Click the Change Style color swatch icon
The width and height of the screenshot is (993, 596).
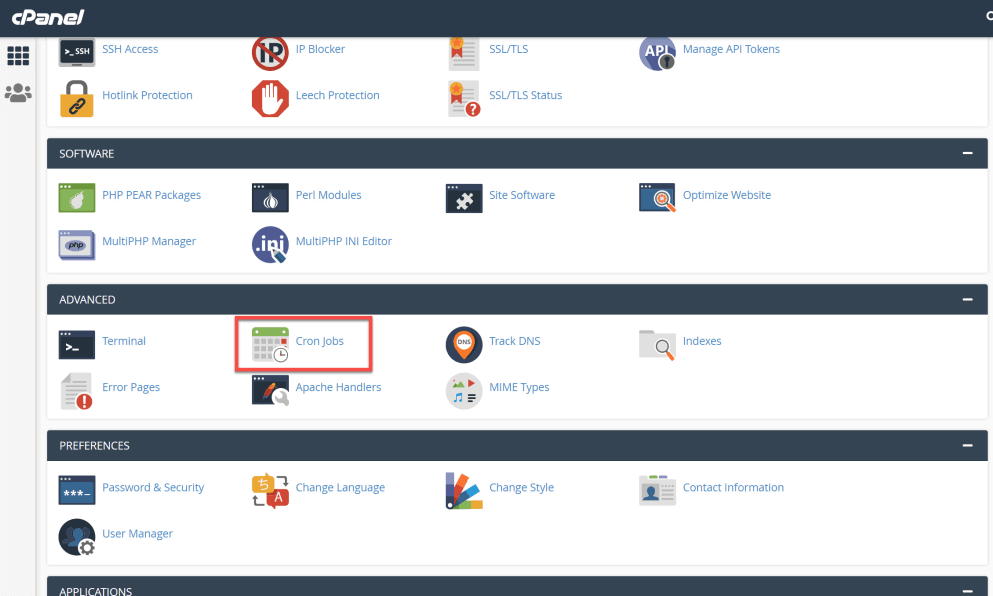click(464, 489)
